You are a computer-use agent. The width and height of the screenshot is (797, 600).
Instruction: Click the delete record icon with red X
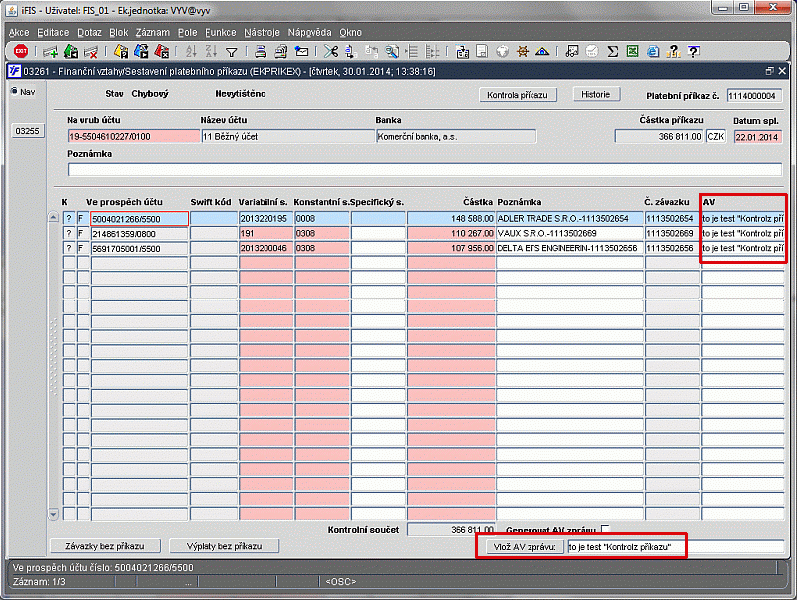91,51
